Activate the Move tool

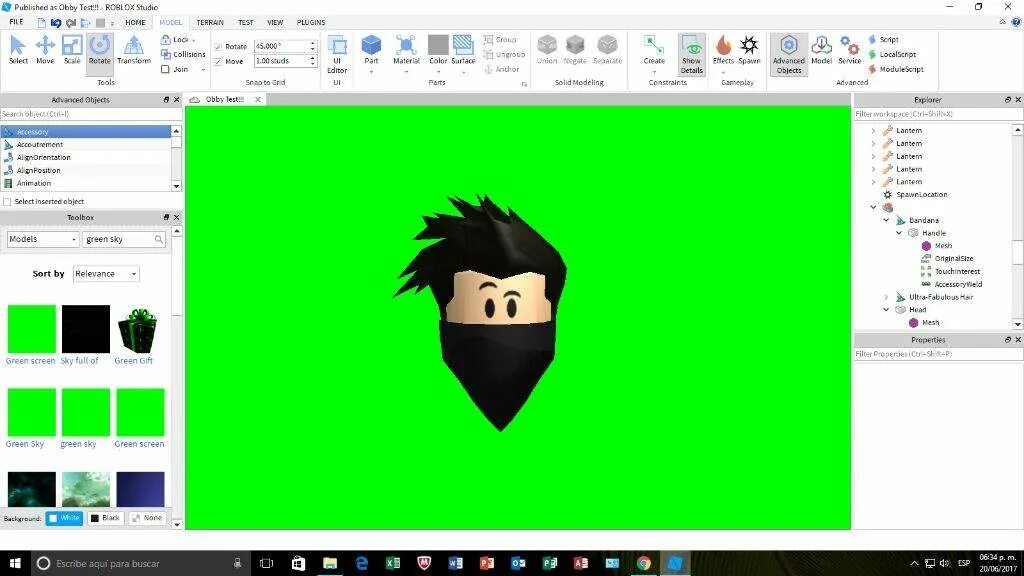(x=45, y=50)
